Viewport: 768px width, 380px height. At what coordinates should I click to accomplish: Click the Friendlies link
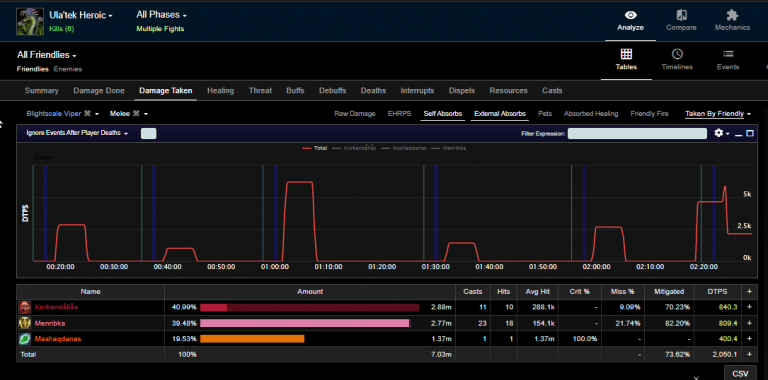33,69
